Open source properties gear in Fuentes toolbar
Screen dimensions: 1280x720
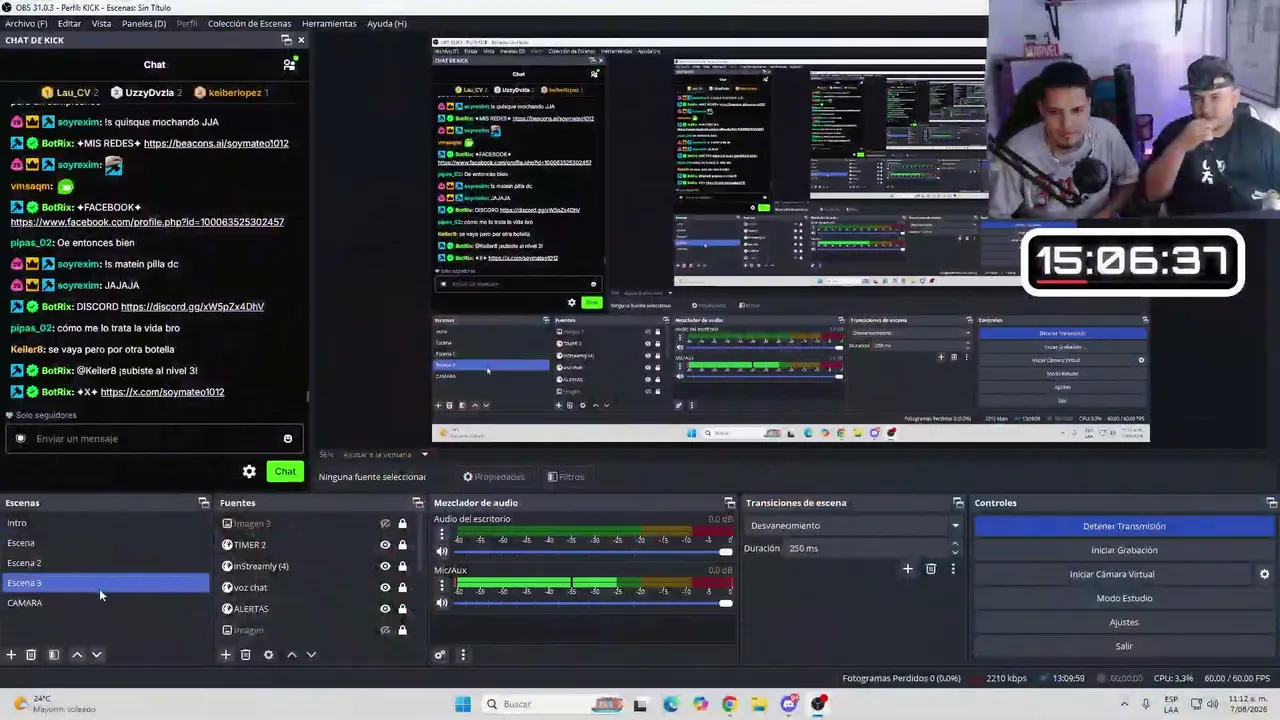coord(268,655)
